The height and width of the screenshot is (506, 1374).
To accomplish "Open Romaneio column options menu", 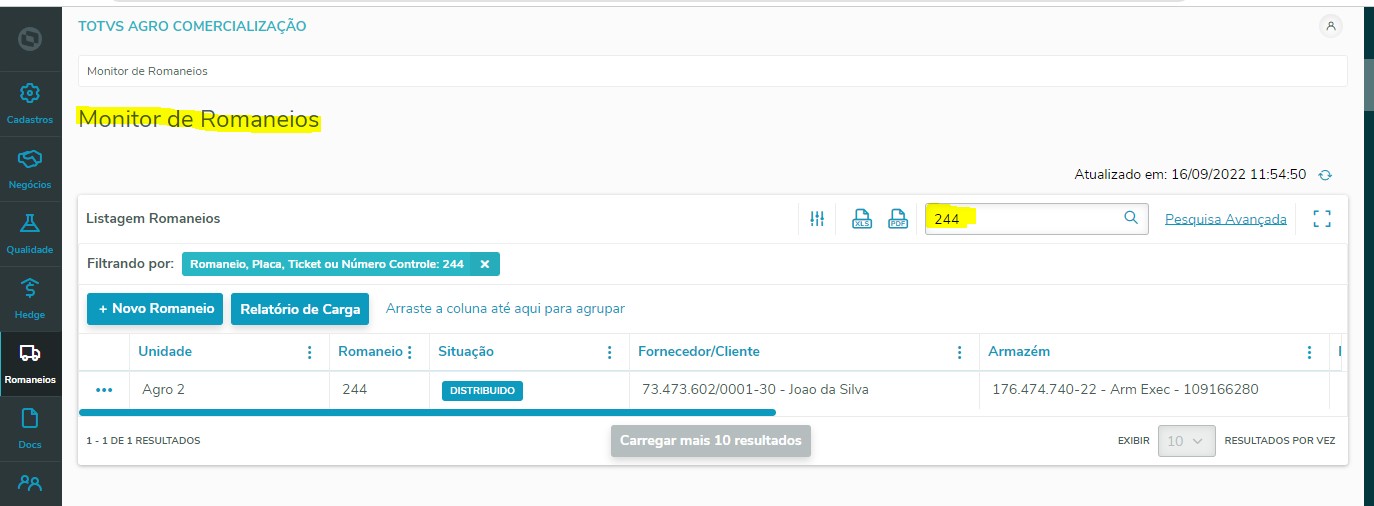I will coord(410,352).
